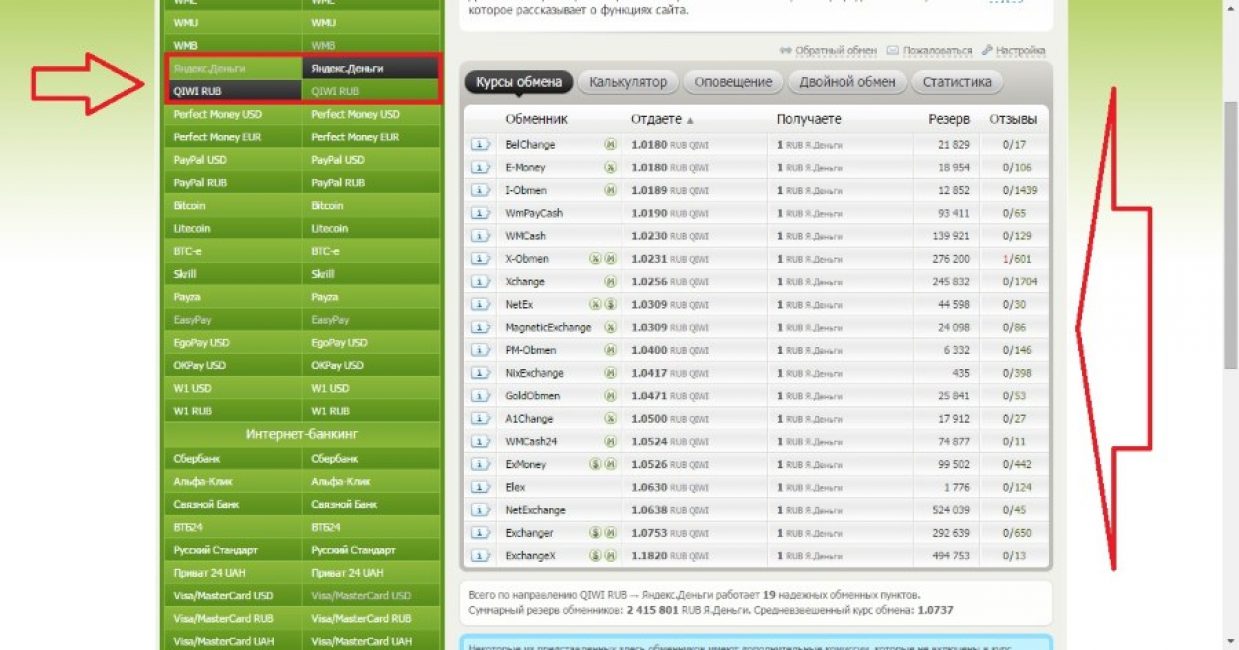Open info icon for WMCash row
Viewport: 1239px width, 650px height.
[x=480, y=236]
